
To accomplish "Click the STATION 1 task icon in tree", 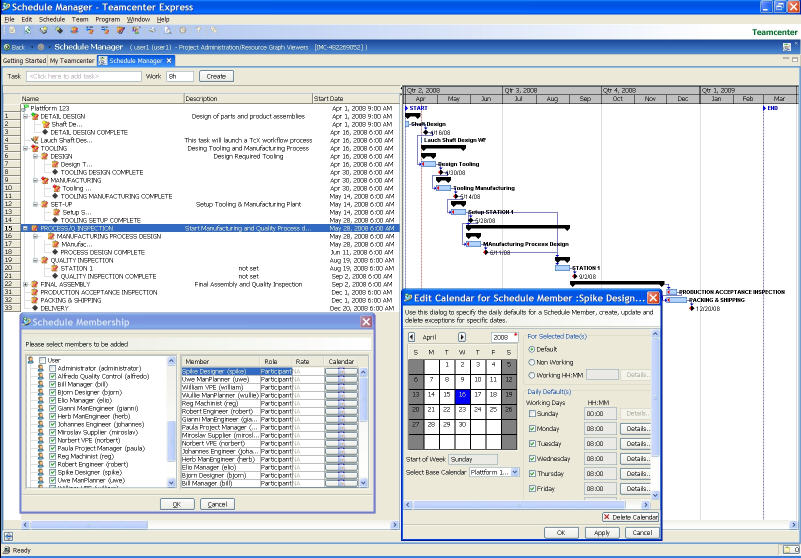I will (x=55, y=268).
